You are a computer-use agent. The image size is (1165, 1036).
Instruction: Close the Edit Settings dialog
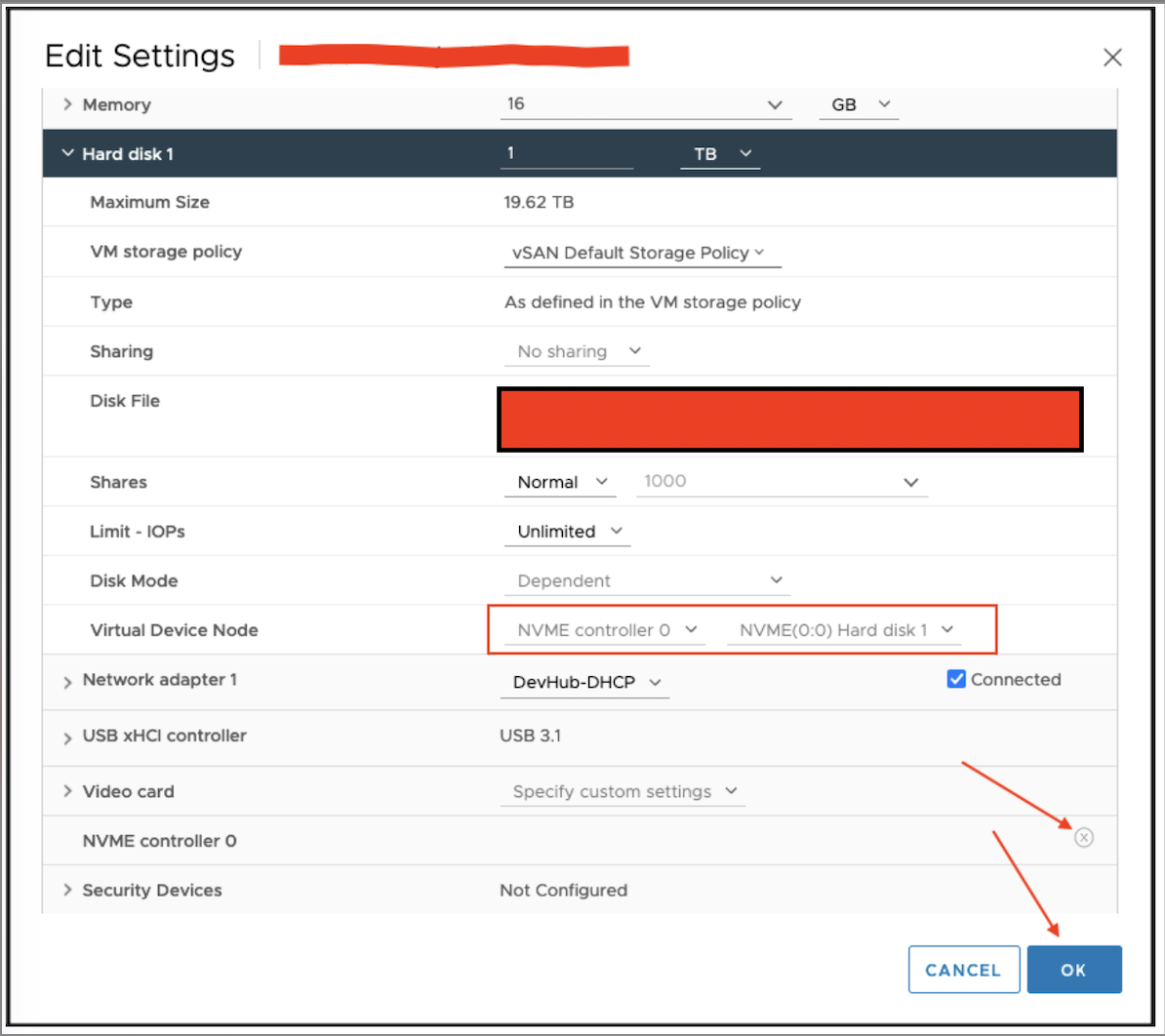tap(1112, 58)
